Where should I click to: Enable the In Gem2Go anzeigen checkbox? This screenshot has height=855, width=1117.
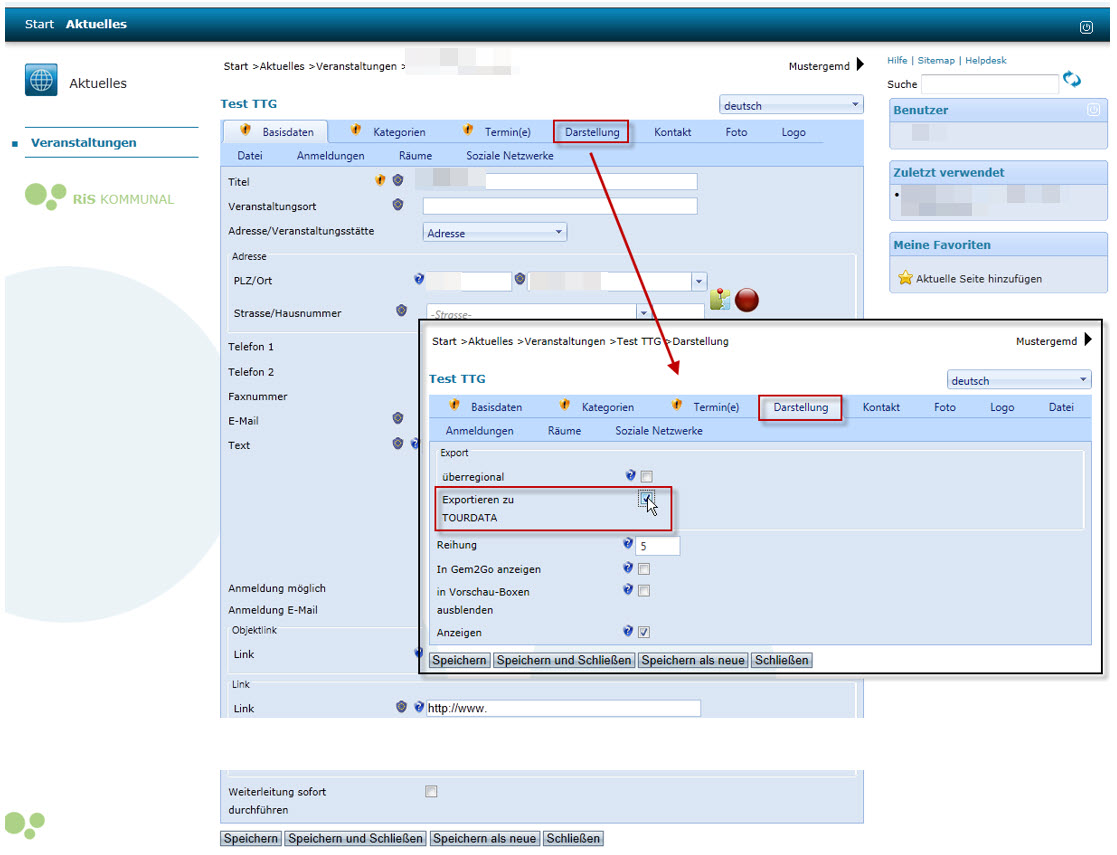coord(644,569)
